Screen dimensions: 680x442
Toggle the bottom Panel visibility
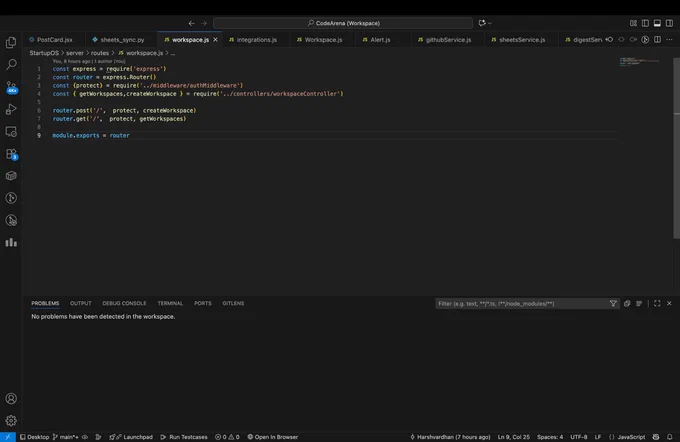tap(657, 23)
